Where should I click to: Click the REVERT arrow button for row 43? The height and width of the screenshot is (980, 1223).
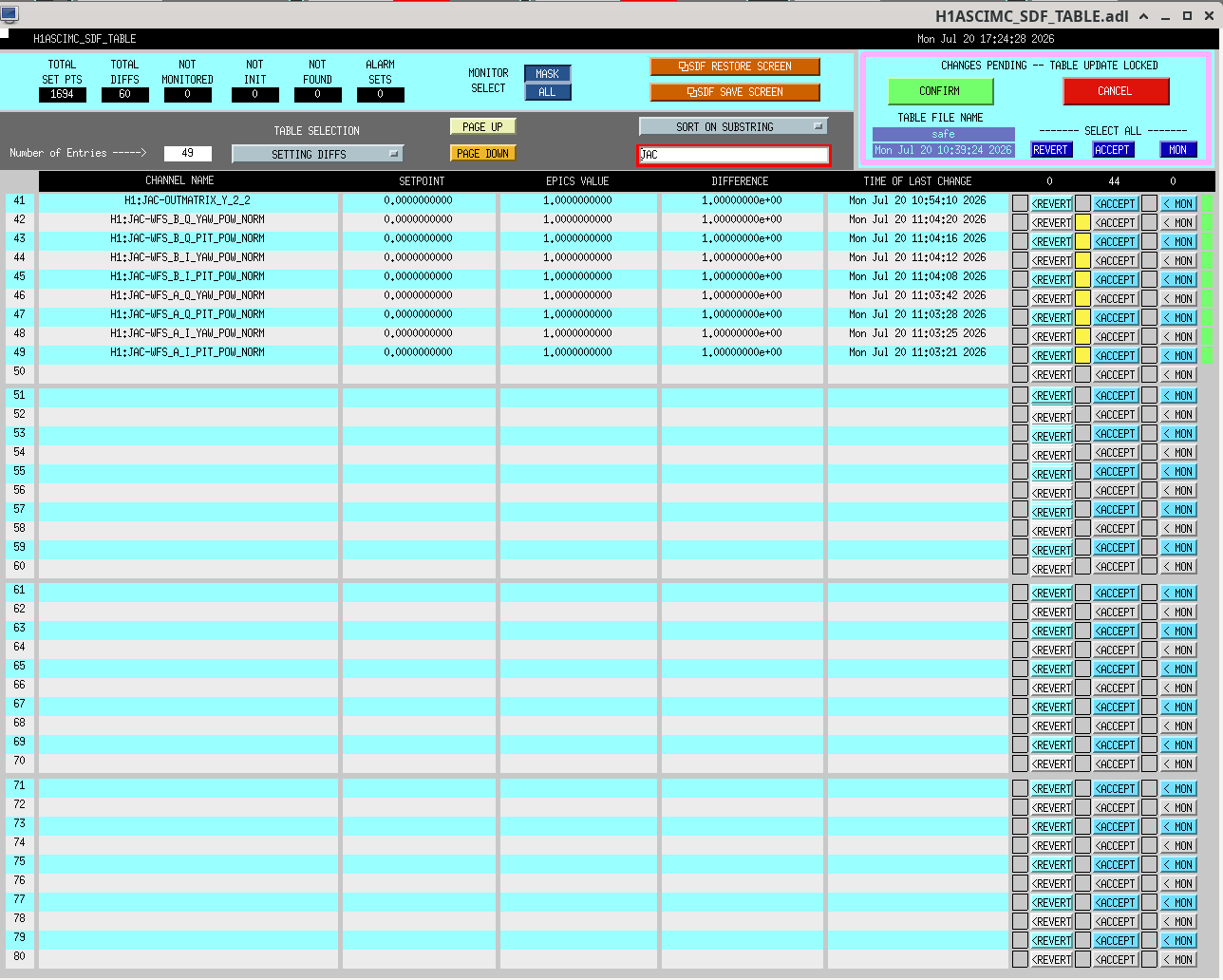pos(1052,241)
